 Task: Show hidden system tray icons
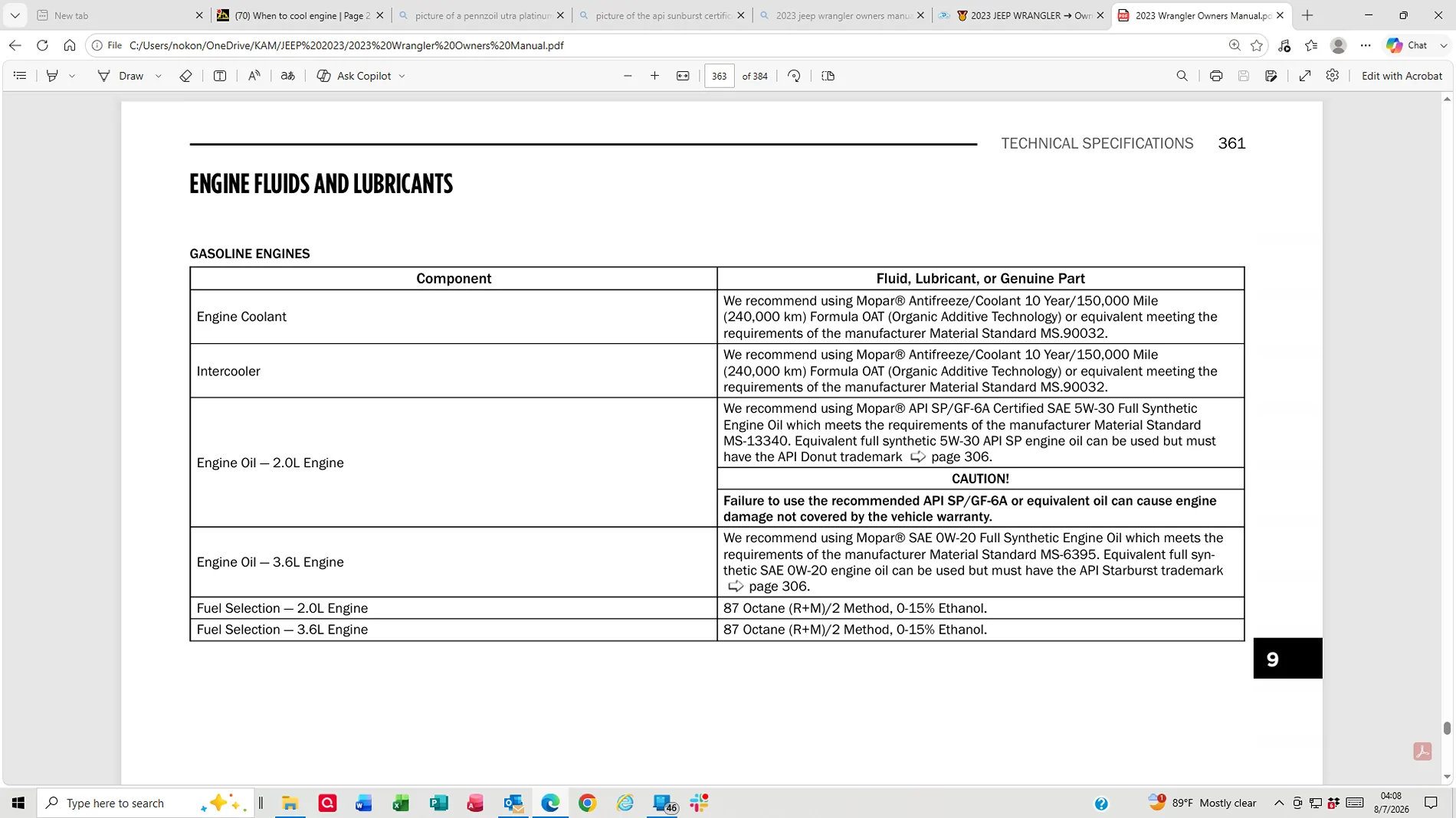click(1279, 803)
